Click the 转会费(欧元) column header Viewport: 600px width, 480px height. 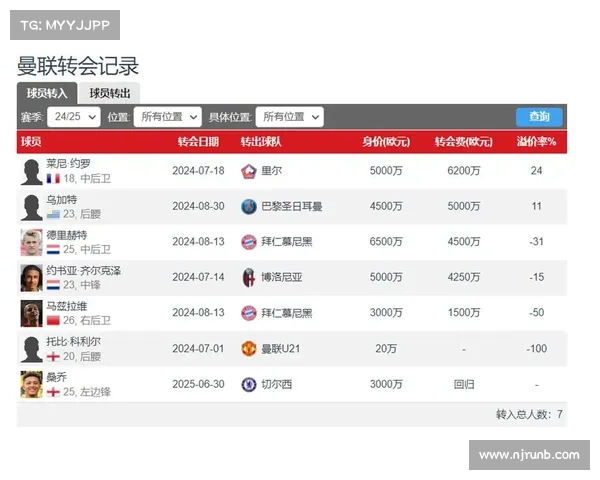click(x=464, y=142)
